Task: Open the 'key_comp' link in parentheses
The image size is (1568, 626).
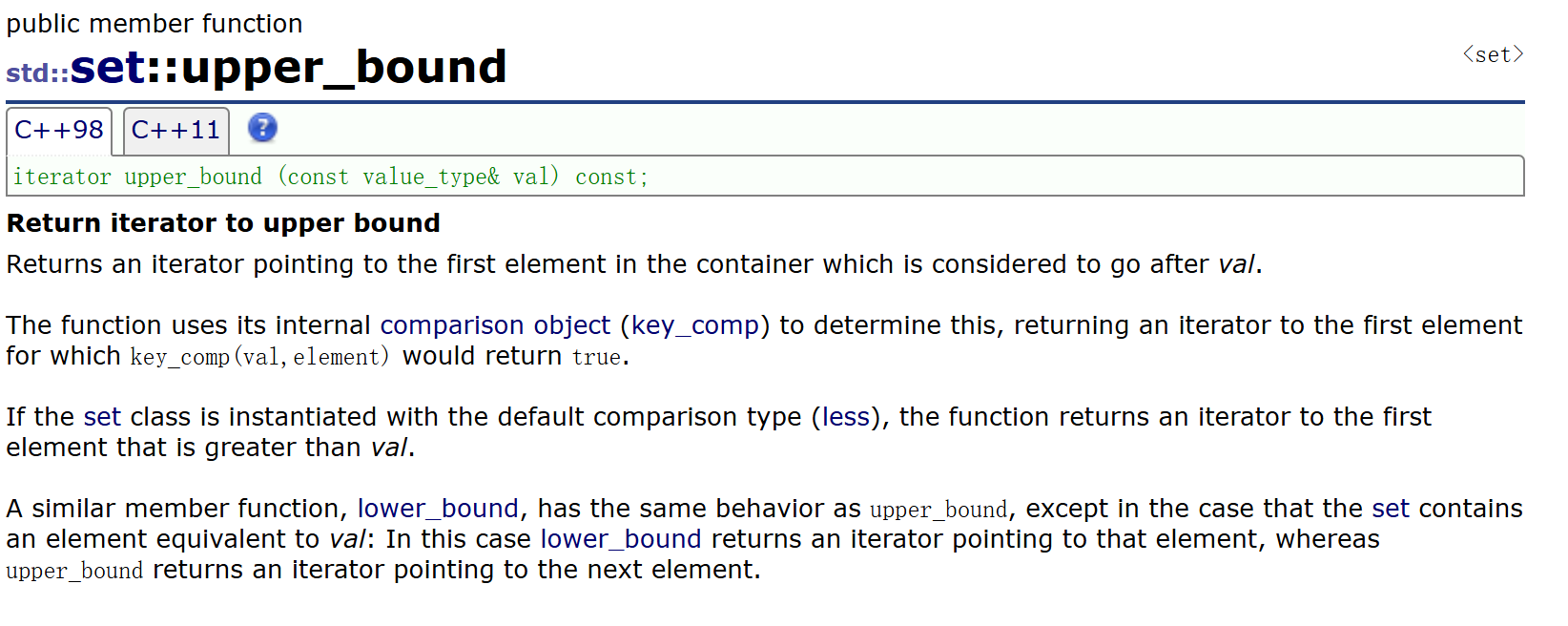Action: pos(694,325)
